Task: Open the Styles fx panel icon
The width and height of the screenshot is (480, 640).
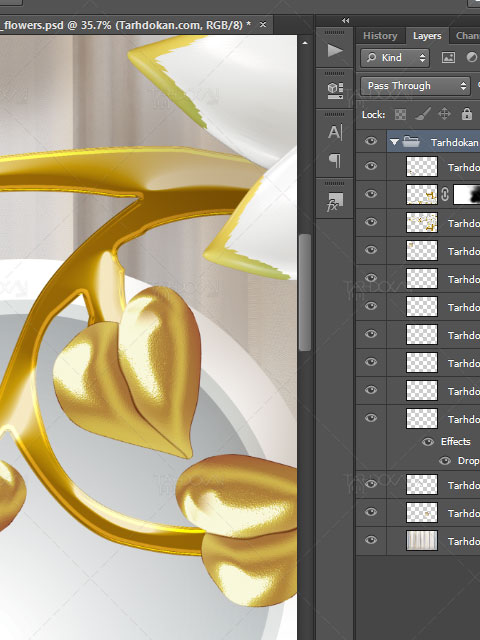Action: pos(335,202)
